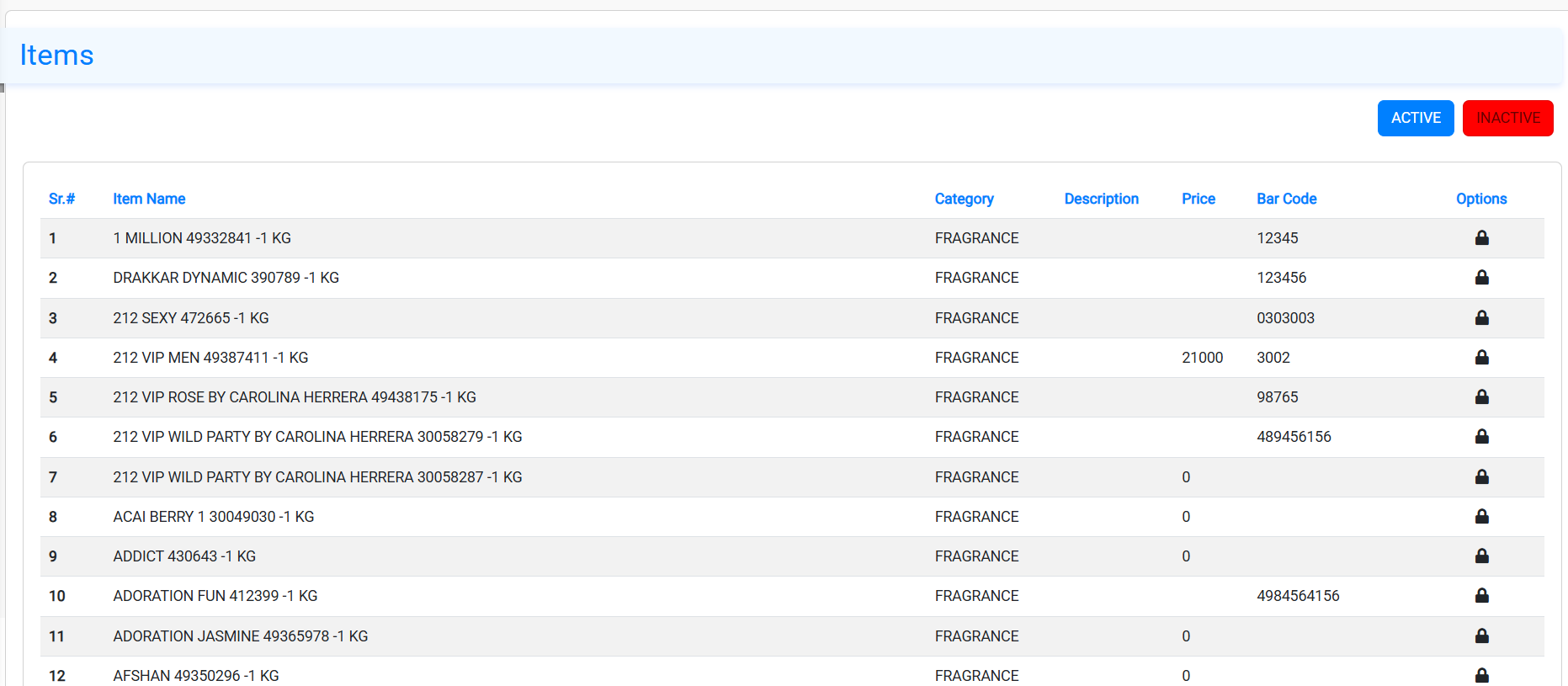
Task: Click lock icon for DRAKKAR DYNAMIC item
Action: coord(1481,278)
